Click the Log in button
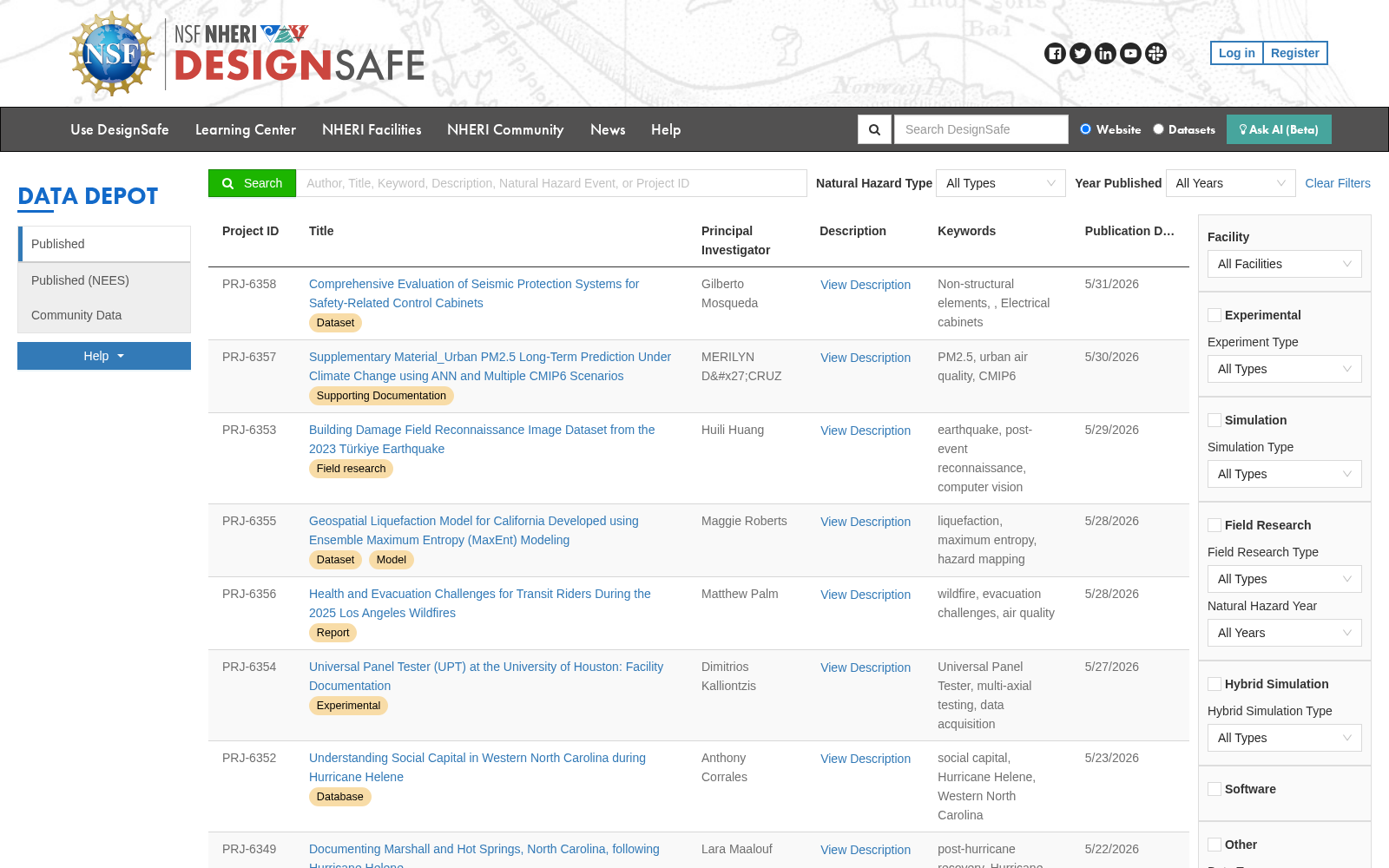 click(x=1236, y=53)
